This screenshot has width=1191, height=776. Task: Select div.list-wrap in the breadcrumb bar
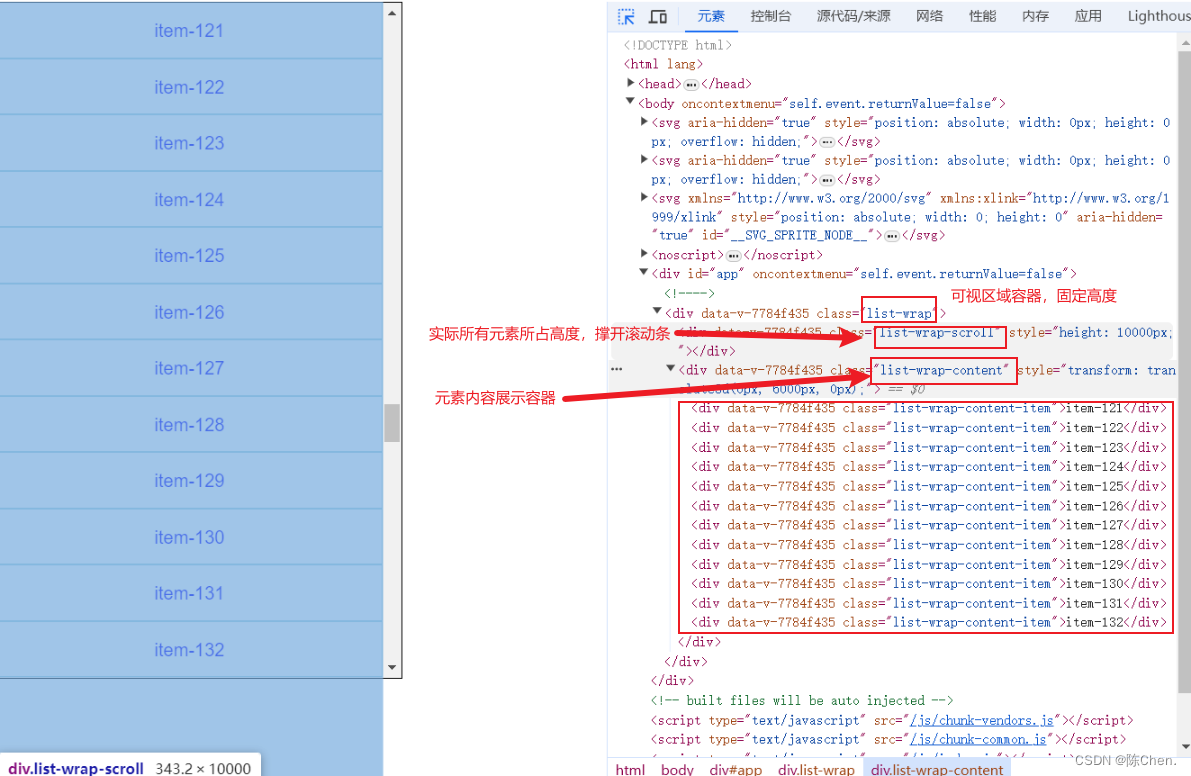click(x=816, y=768)
